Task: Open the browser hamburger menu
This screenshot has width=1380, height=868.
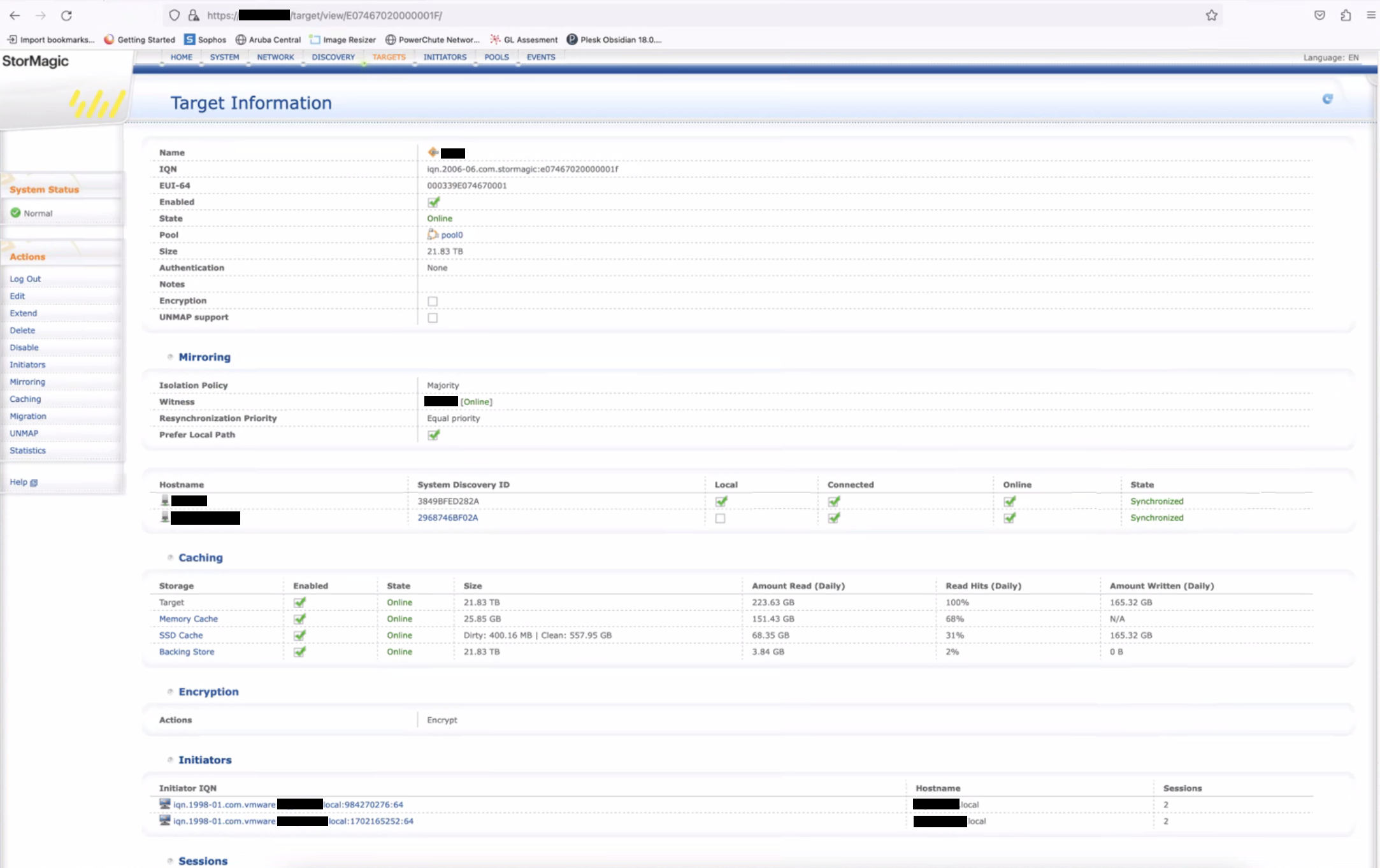Action: coord(1371,15)
